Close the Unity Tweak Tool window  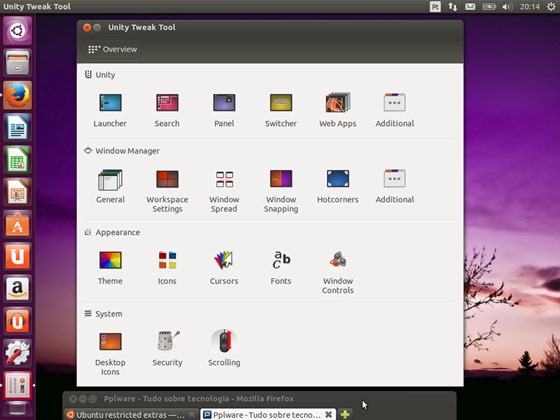tap(87, 28)
